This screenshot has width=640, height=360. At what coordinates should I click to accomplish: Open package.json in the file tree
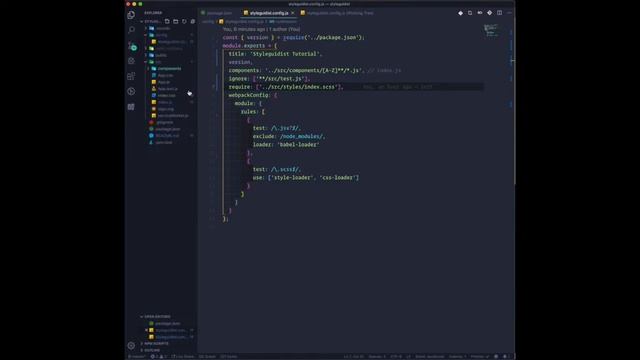tap(167, 129)
